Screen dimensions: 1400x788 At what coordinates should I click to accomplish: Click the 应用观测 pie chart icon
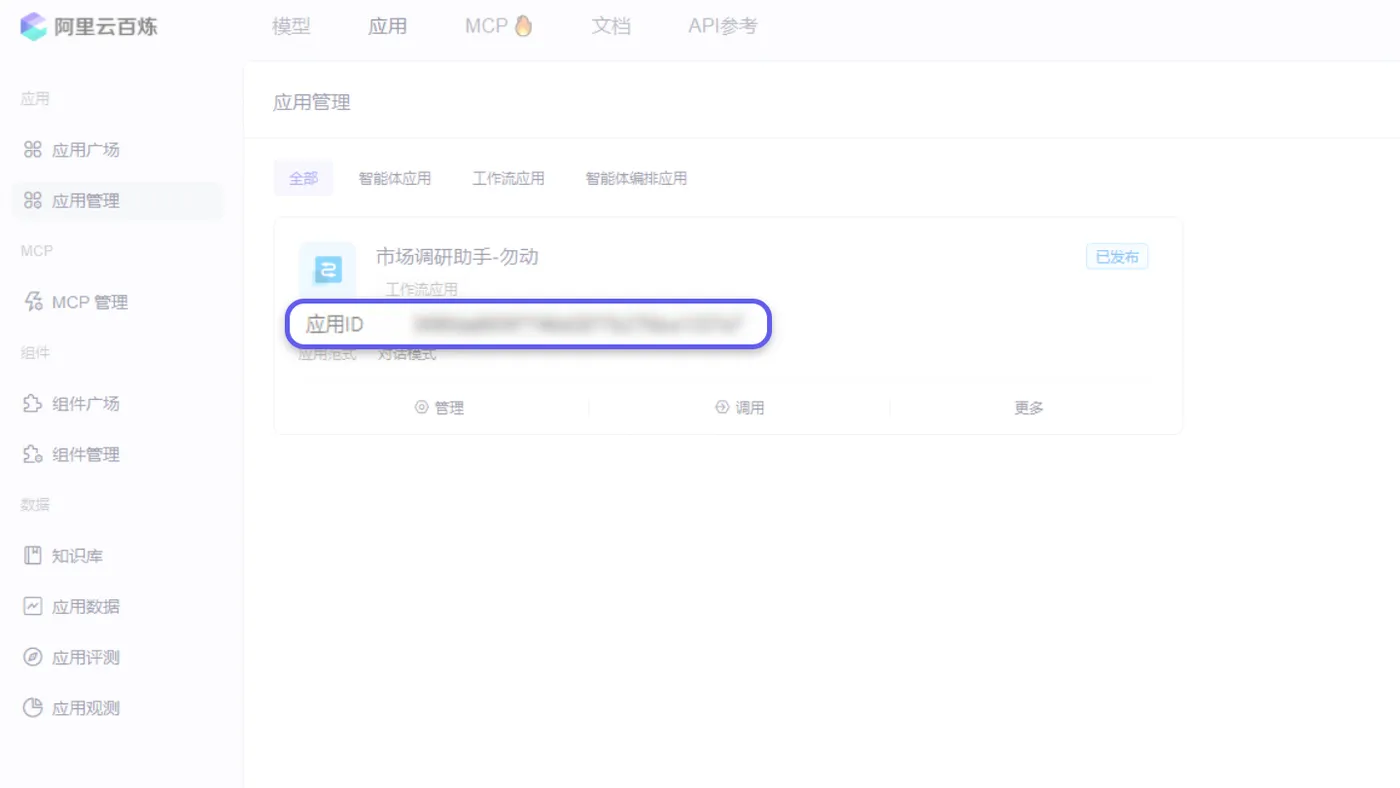tap(33, 709)
